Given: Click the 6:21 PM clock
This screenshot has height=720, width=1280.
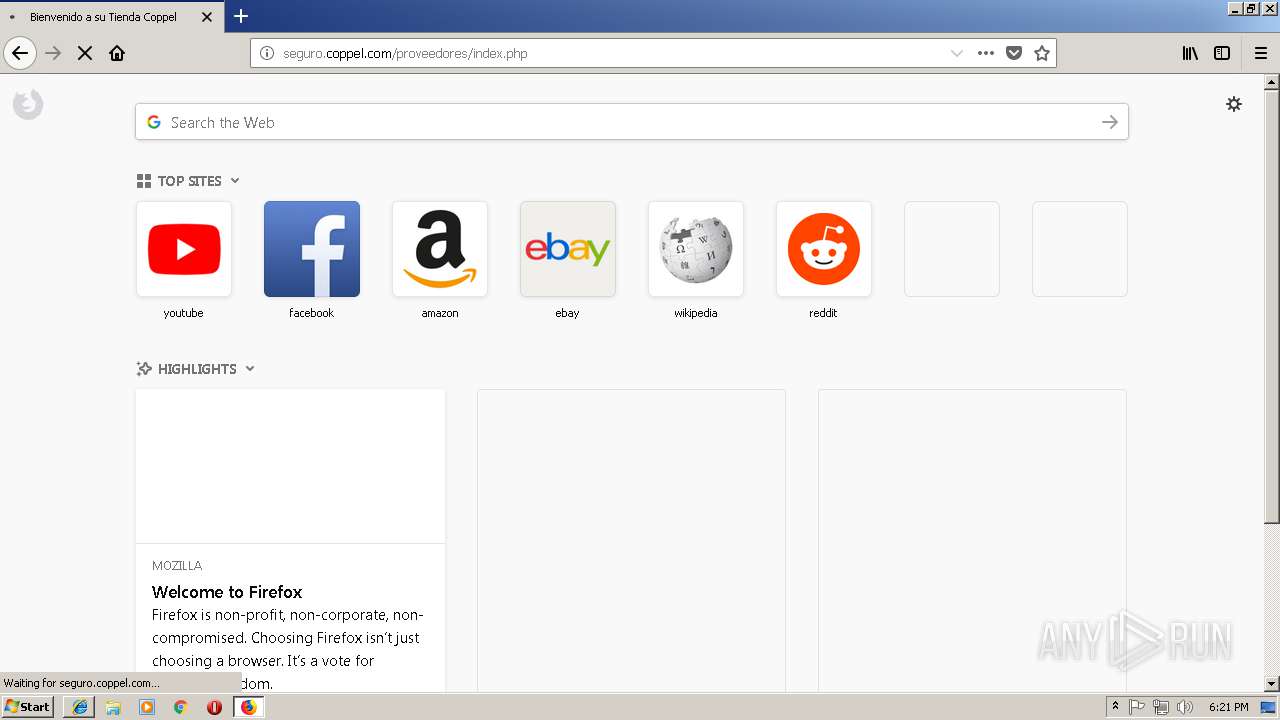Looking at the screenshot, I should tap(1228, 707).
